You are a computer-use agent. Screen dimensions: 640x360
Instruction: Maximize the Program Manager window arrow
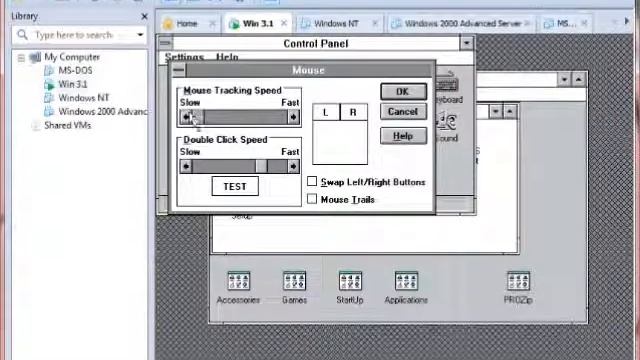[579, 79]
